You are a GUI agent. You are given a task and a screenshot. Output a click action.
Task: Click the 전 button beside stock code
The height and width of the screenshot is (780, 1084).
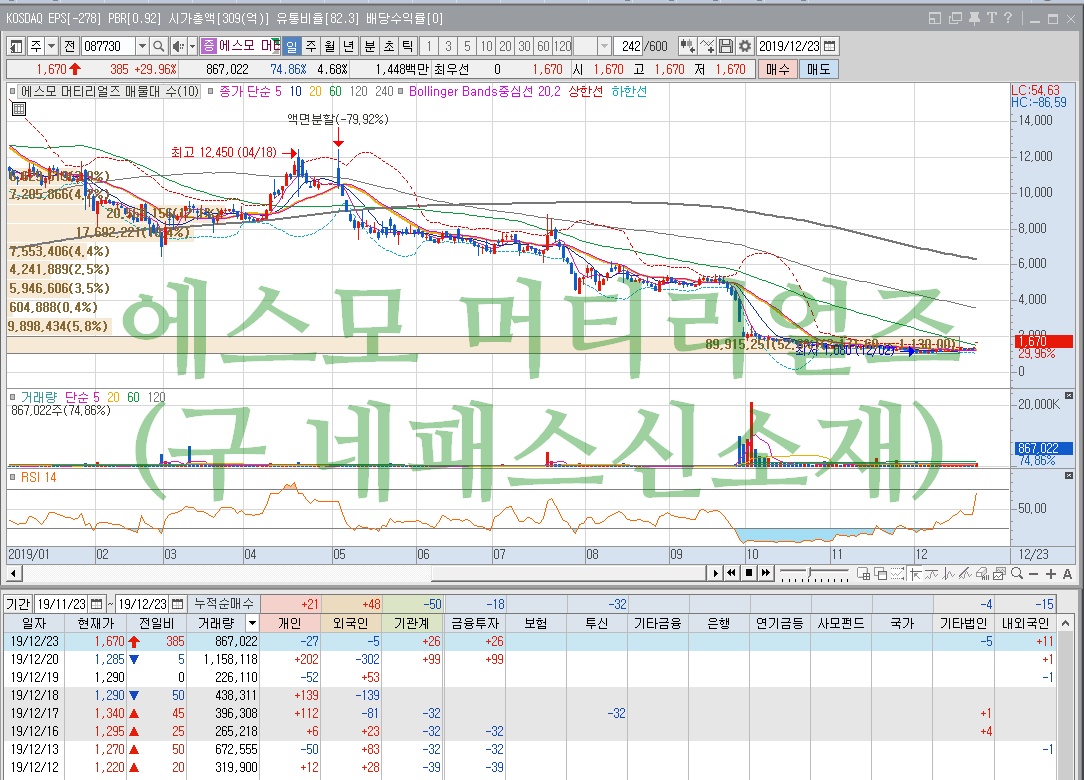(x=69, y=46)
